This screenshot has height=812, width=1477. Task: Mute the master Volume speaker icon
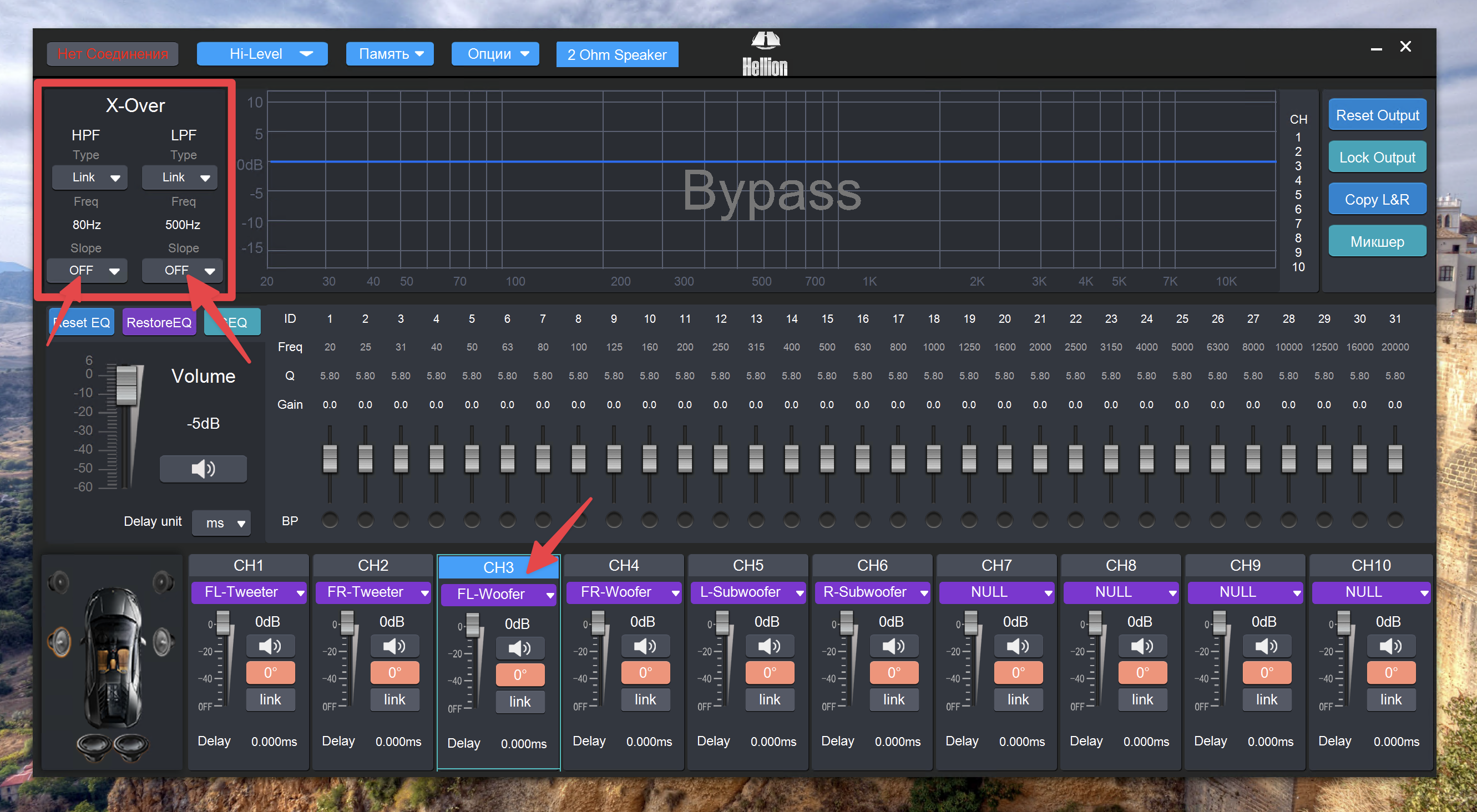click(x=203, y=468)
